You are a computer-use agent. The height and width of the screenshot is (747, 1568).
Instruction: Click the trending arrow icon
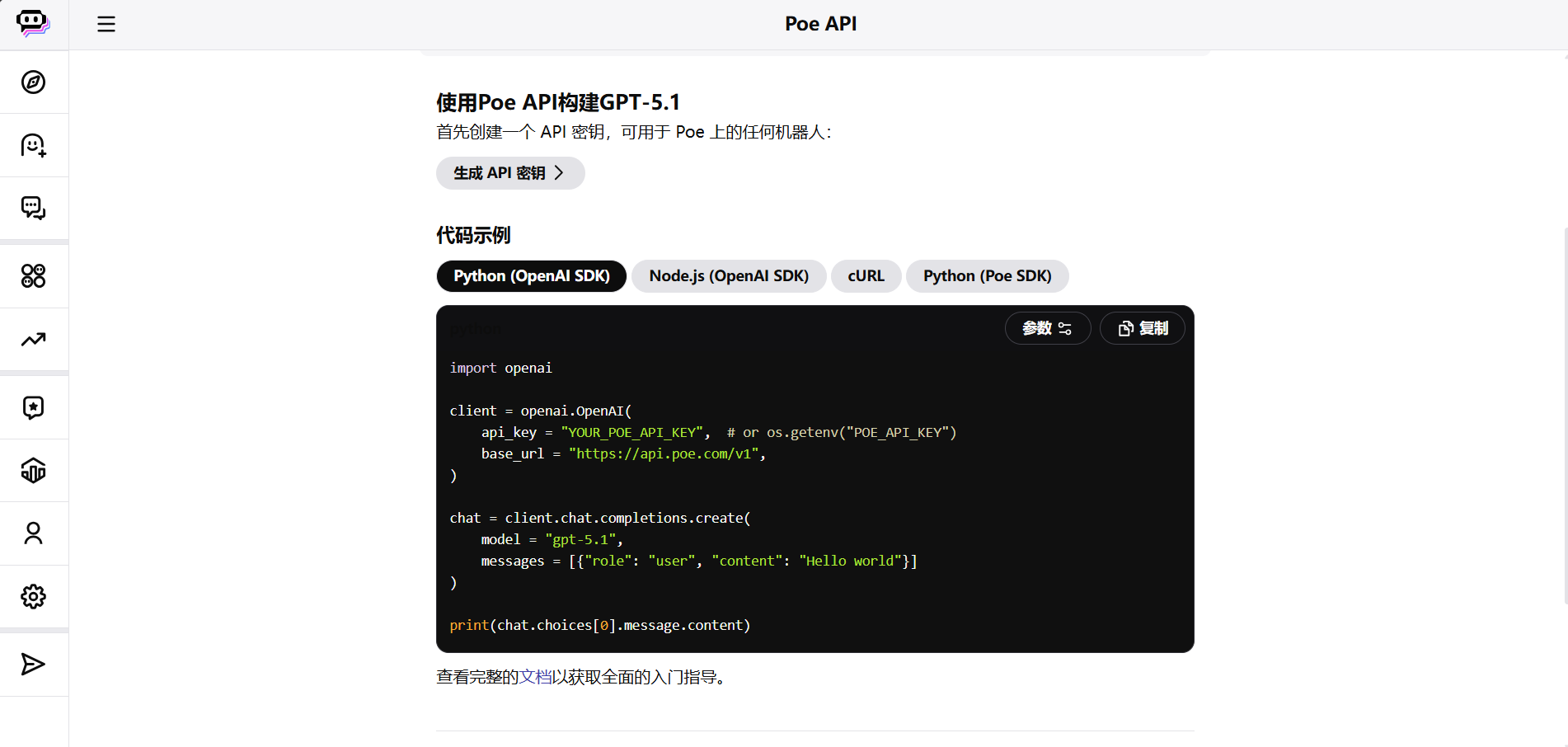point(34,339)
